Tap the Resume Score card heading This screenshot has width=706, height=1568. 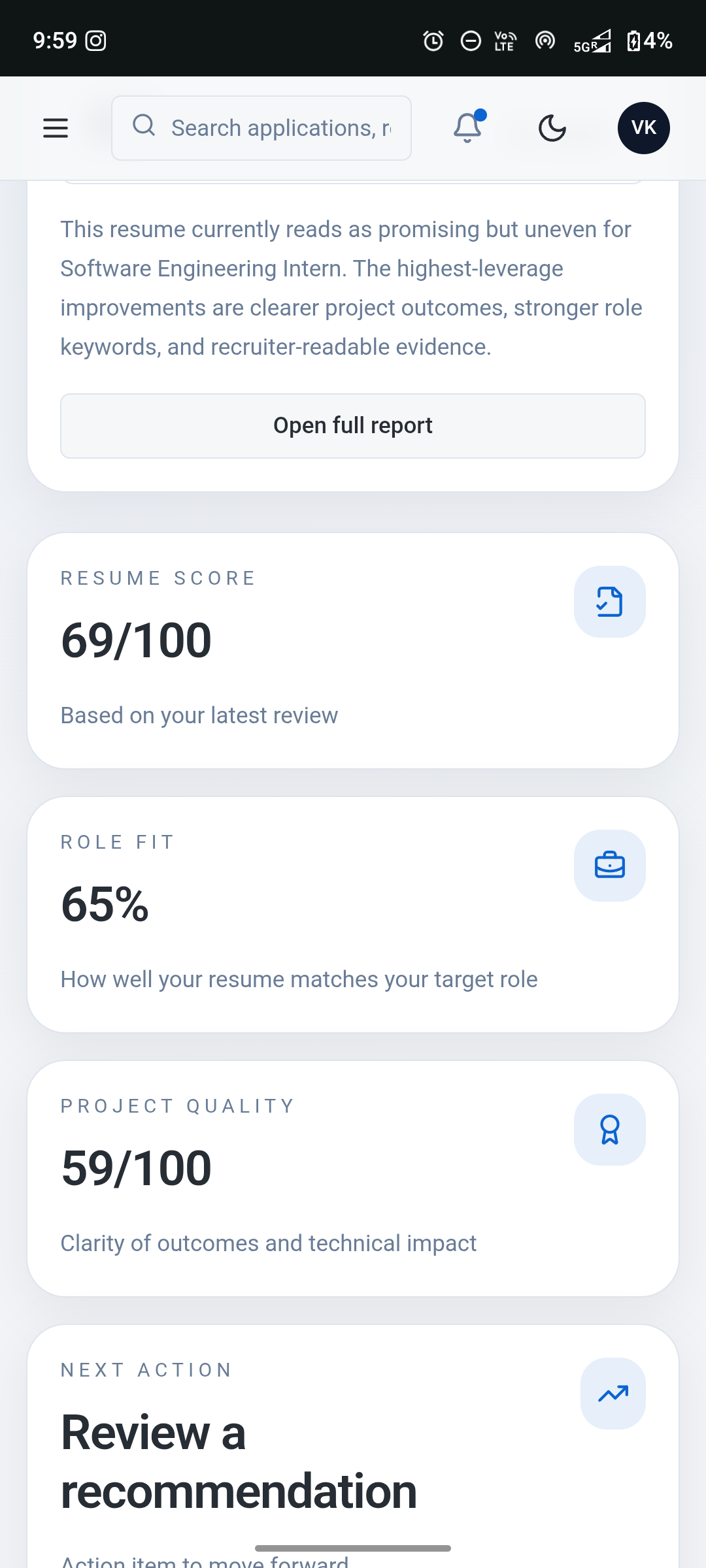pyautogui.click(x=158, y=578)
